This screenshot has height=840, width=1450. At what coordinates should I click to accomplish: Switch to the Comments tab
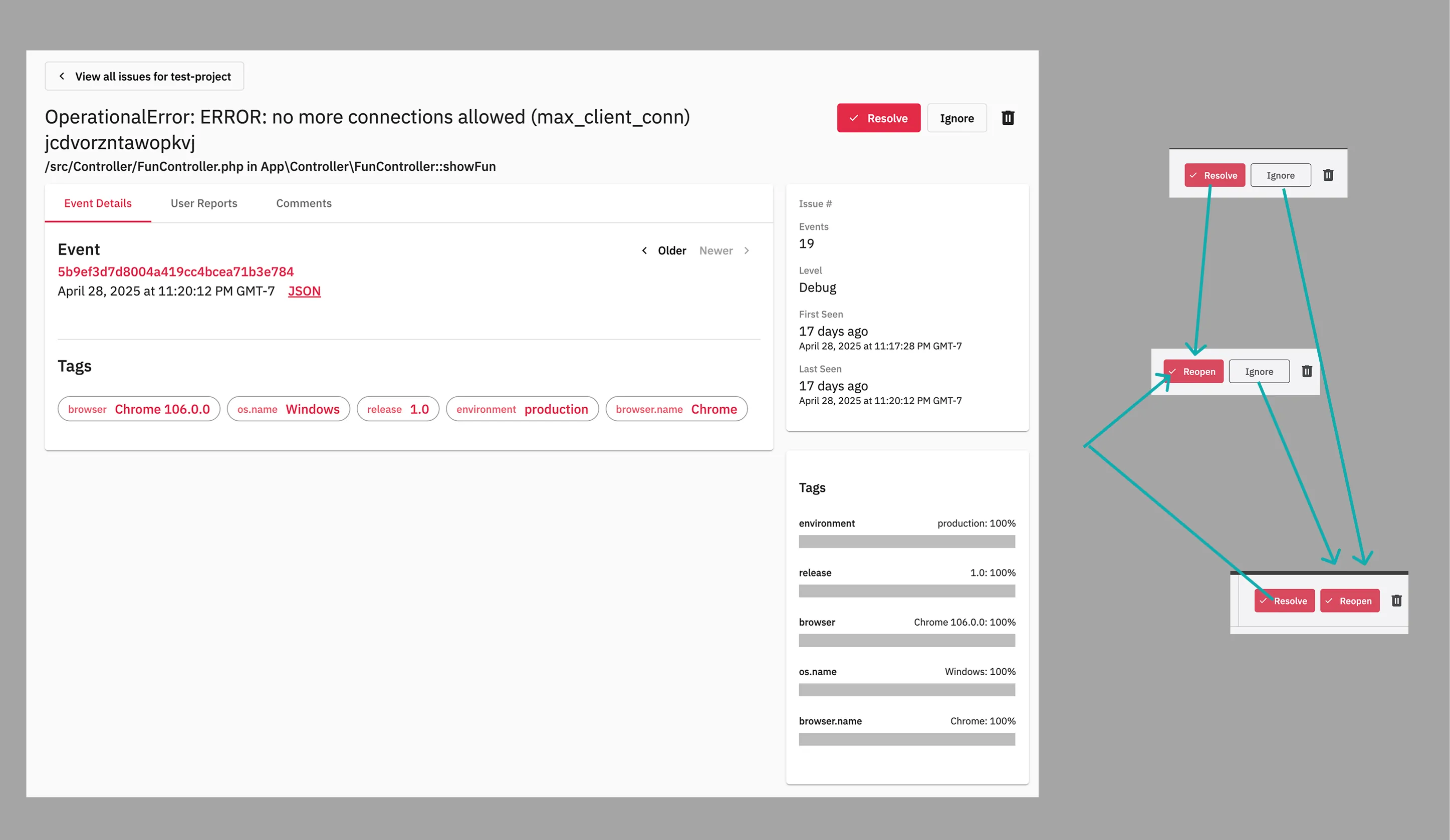click(304, 203)
